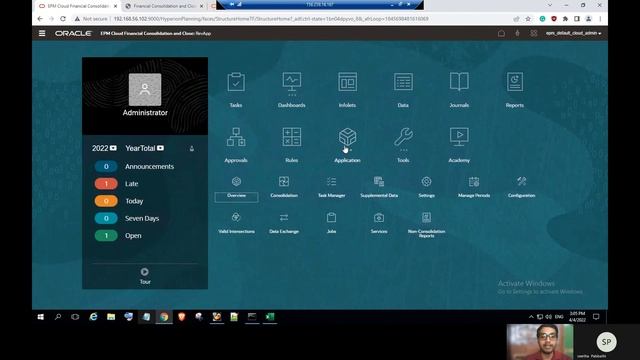
Task: Open Data Exchange sub-icon
Action: pos(284,218)
